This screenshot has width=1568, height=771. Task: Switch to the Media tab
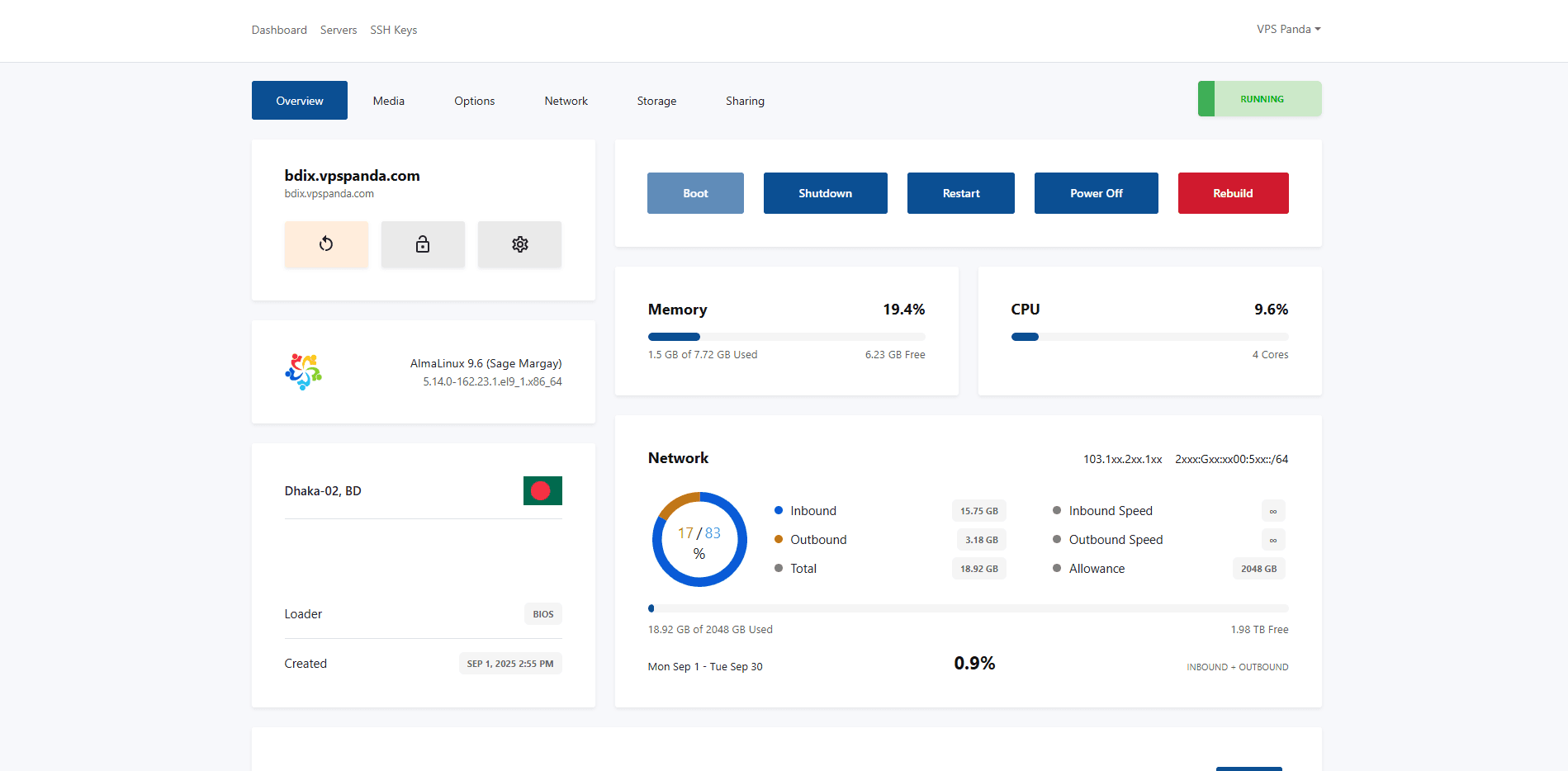388,100
